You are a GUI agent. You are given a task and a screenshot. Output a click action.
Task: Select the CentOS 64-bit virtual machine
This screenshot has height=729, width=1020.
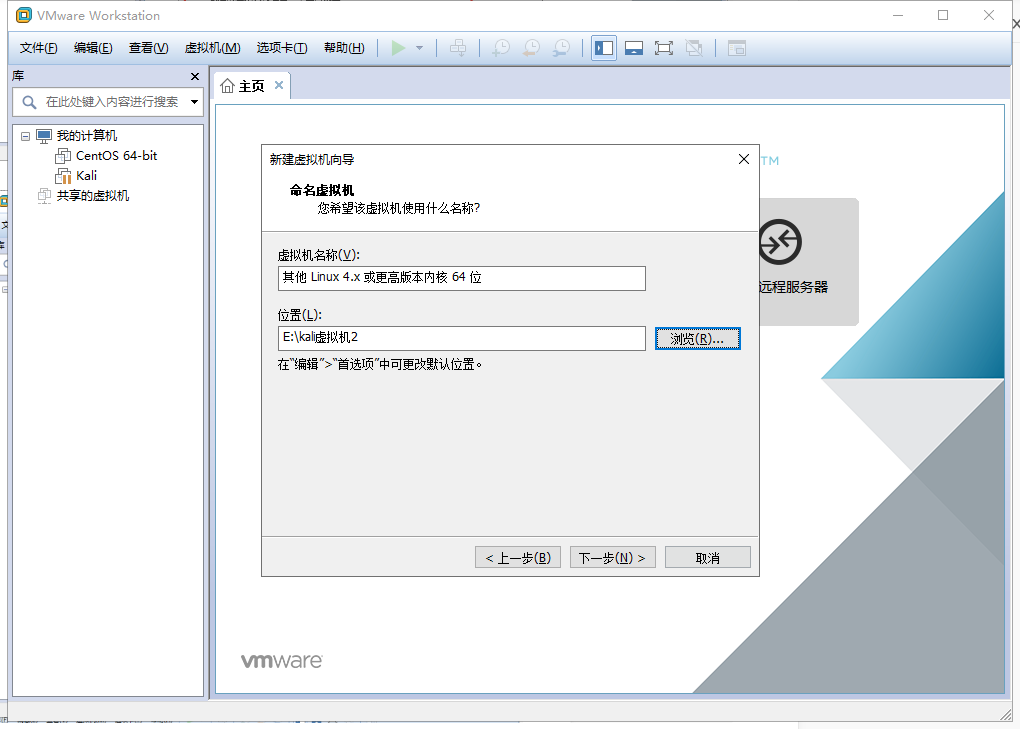(116, 156)
